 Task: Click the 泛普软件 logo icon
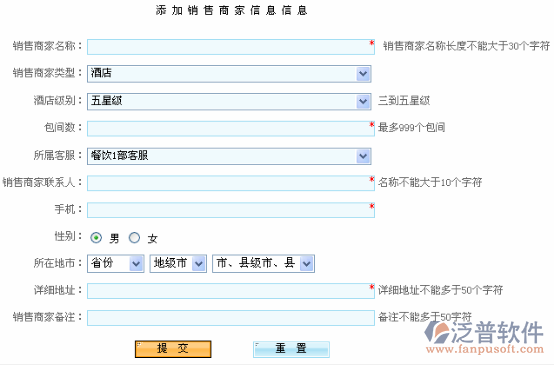coord(436,332)
